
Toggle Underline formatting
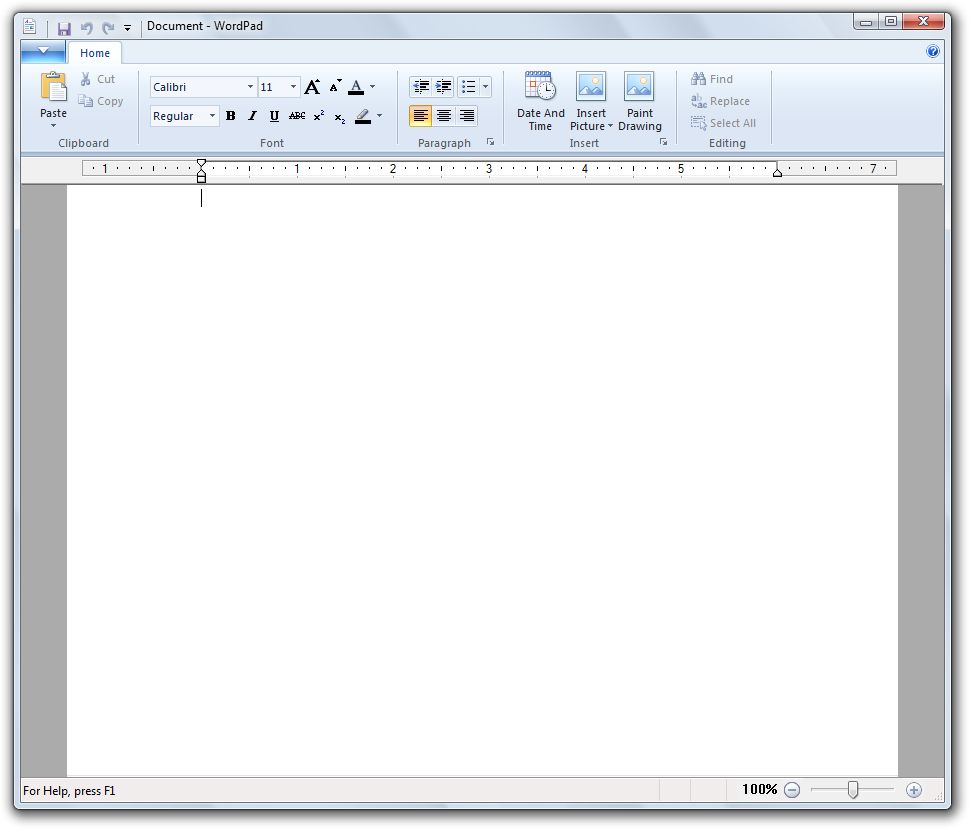(x=274, y=116)
